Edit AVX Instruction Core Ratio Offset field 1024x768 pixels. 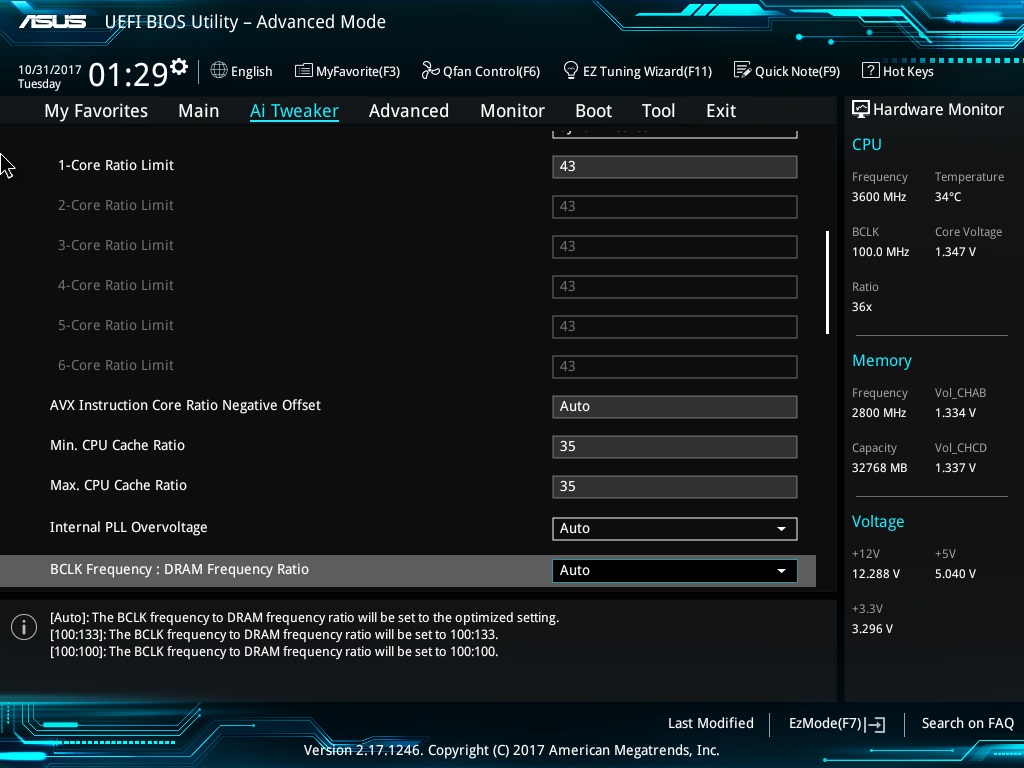click(675, 406)
